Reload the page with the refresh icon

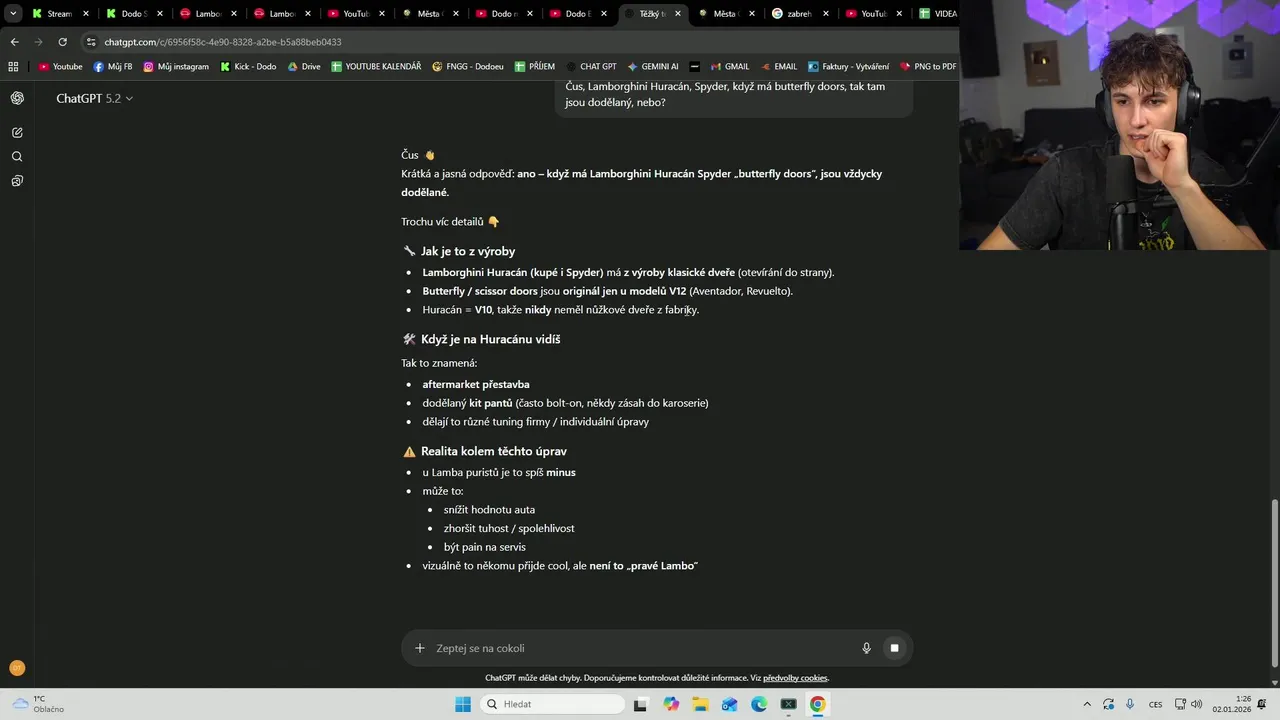pyautogui.click(x=62, y=42)
